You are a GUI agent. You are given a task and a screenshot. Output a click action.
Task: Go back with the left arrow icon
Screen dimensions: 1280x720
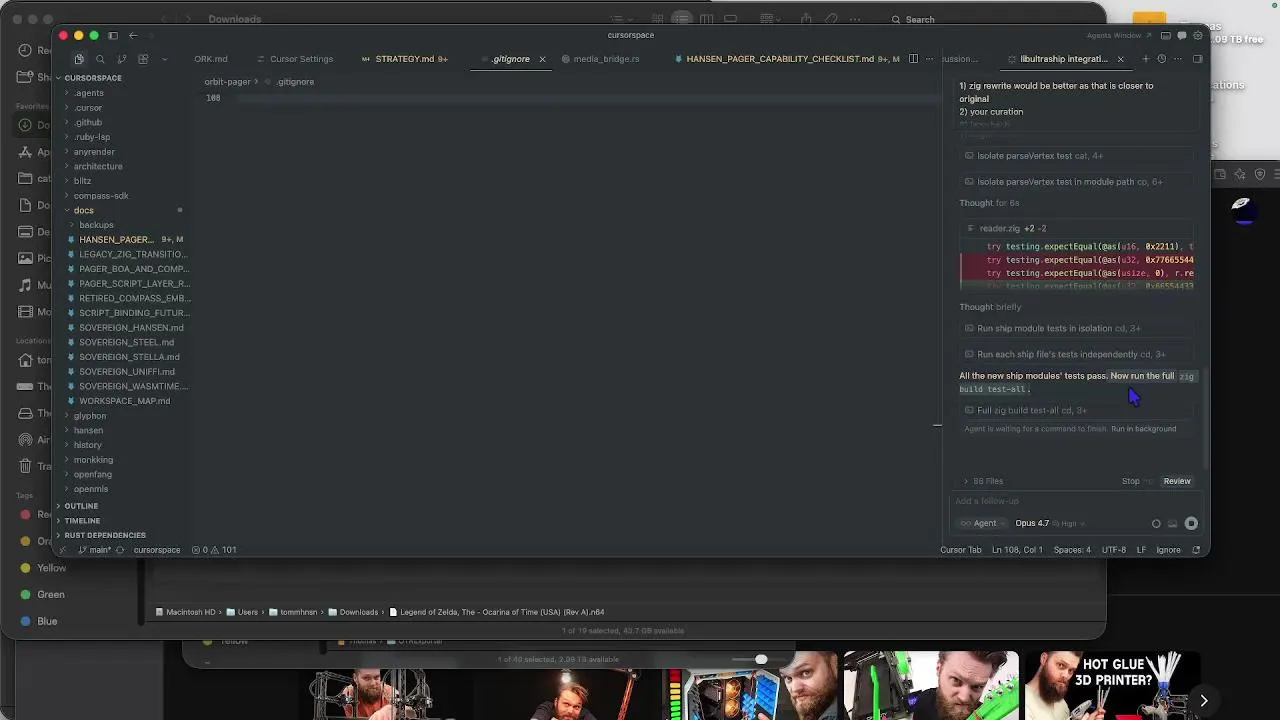pyautogui.click(x=133, y=35)
